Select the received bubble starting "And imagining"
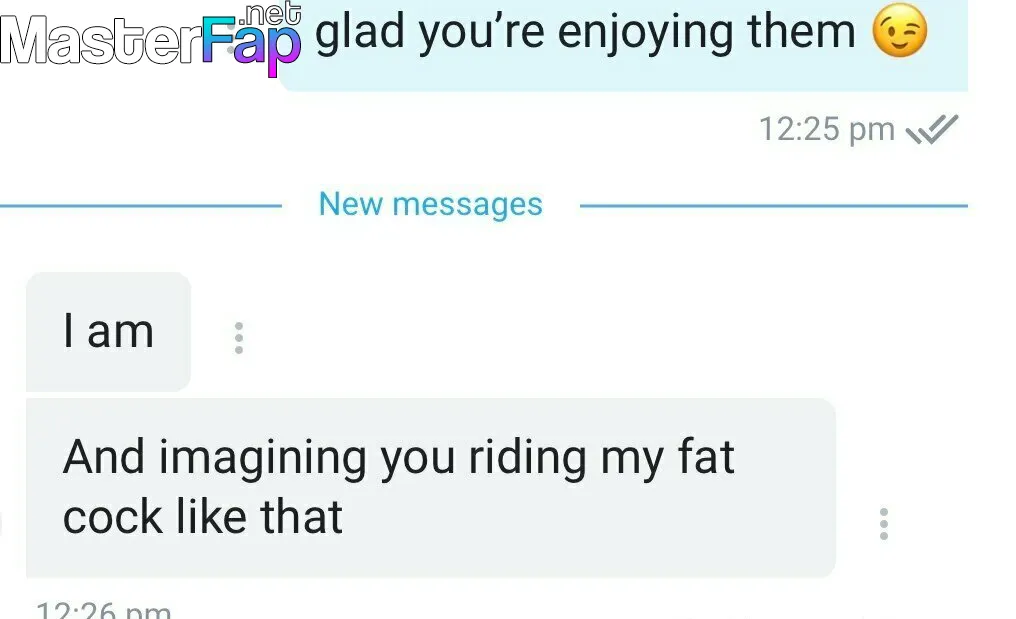Image resolution: width=1016 pixels, height=619 pixels. [x=431, y=487]
